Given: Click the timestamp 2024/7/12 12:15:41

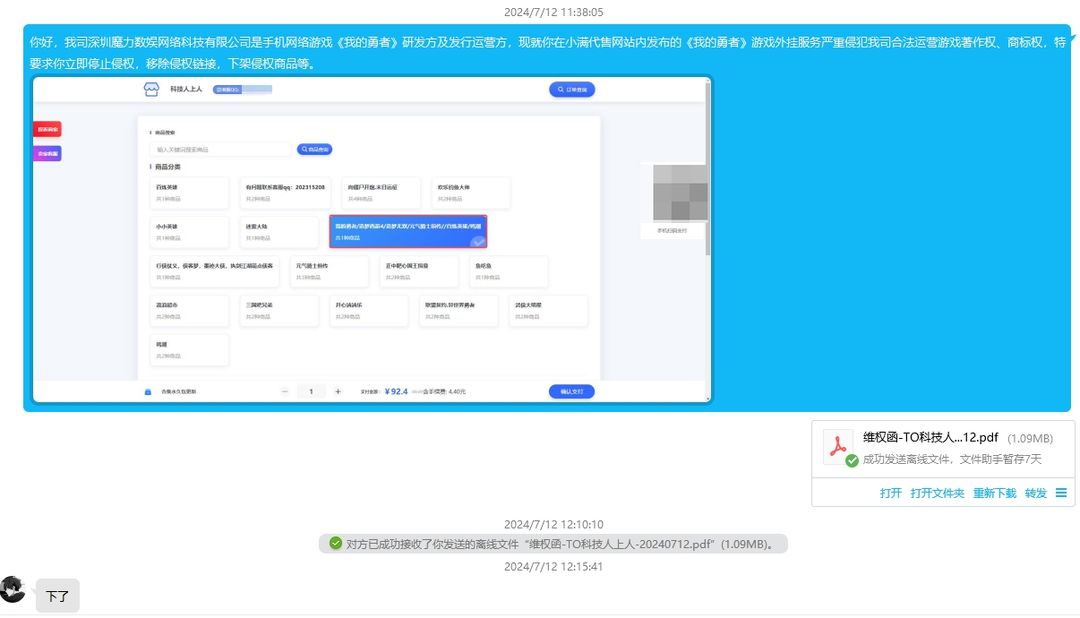Looking at the screenshot, I should tap(553, 566).
